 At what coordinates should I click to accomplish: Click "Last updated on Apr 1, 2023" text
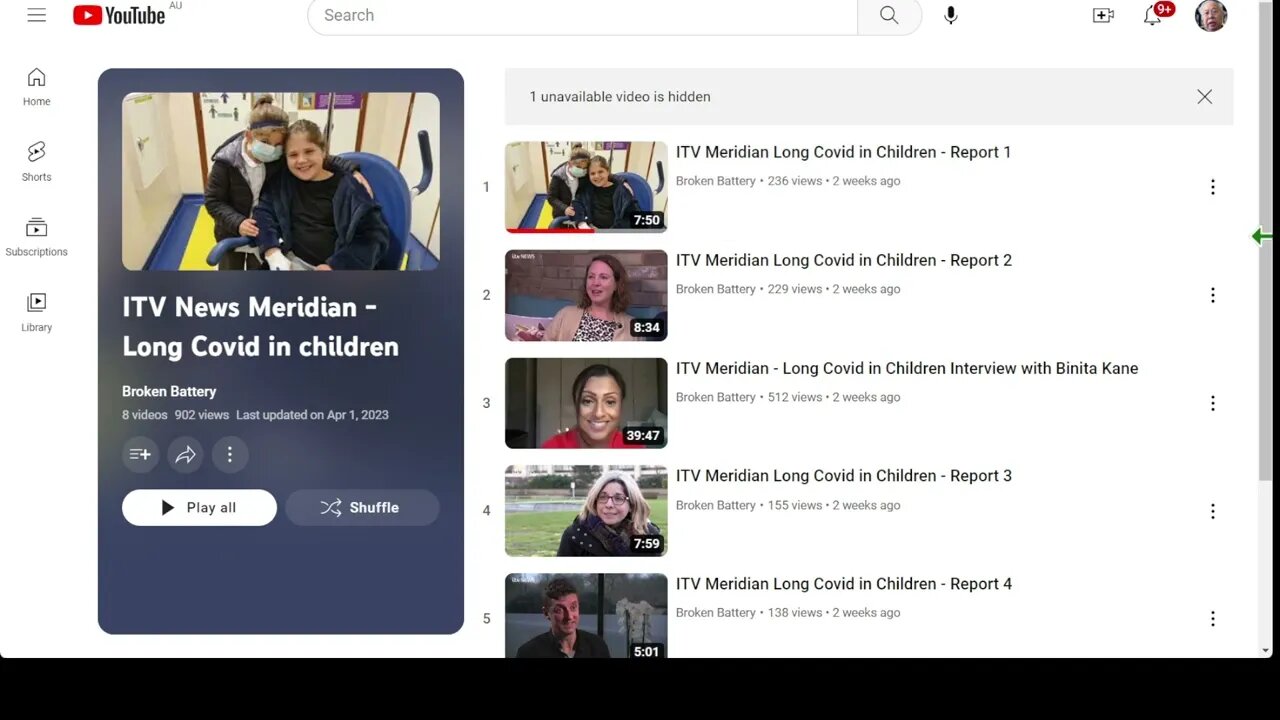coord(312,415)
